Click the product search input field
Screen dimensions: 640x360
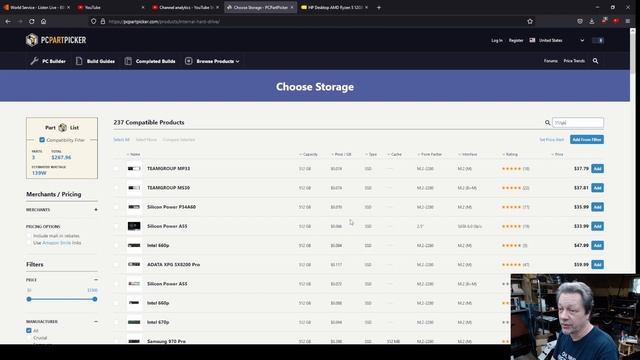[578, 122]
